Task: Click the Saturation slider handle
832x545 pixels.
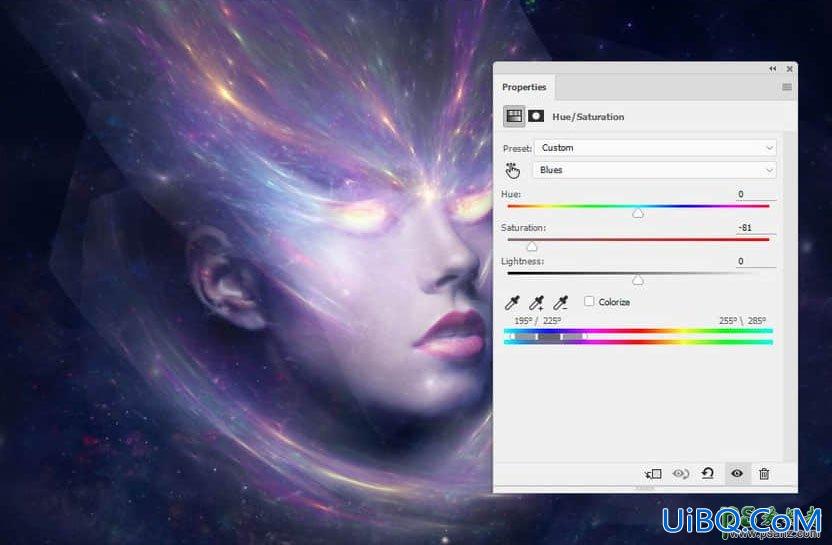Action: 532,247
